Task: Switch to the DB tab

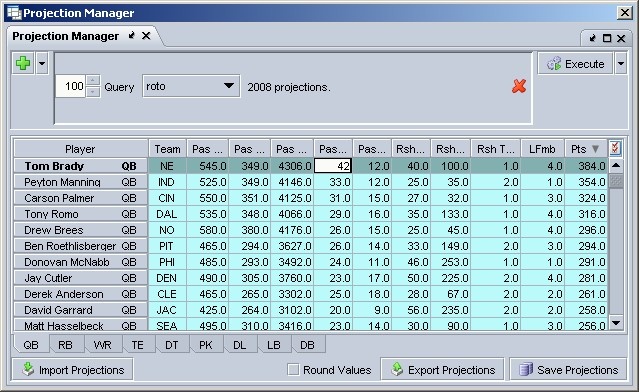Action: click(307, 345)
